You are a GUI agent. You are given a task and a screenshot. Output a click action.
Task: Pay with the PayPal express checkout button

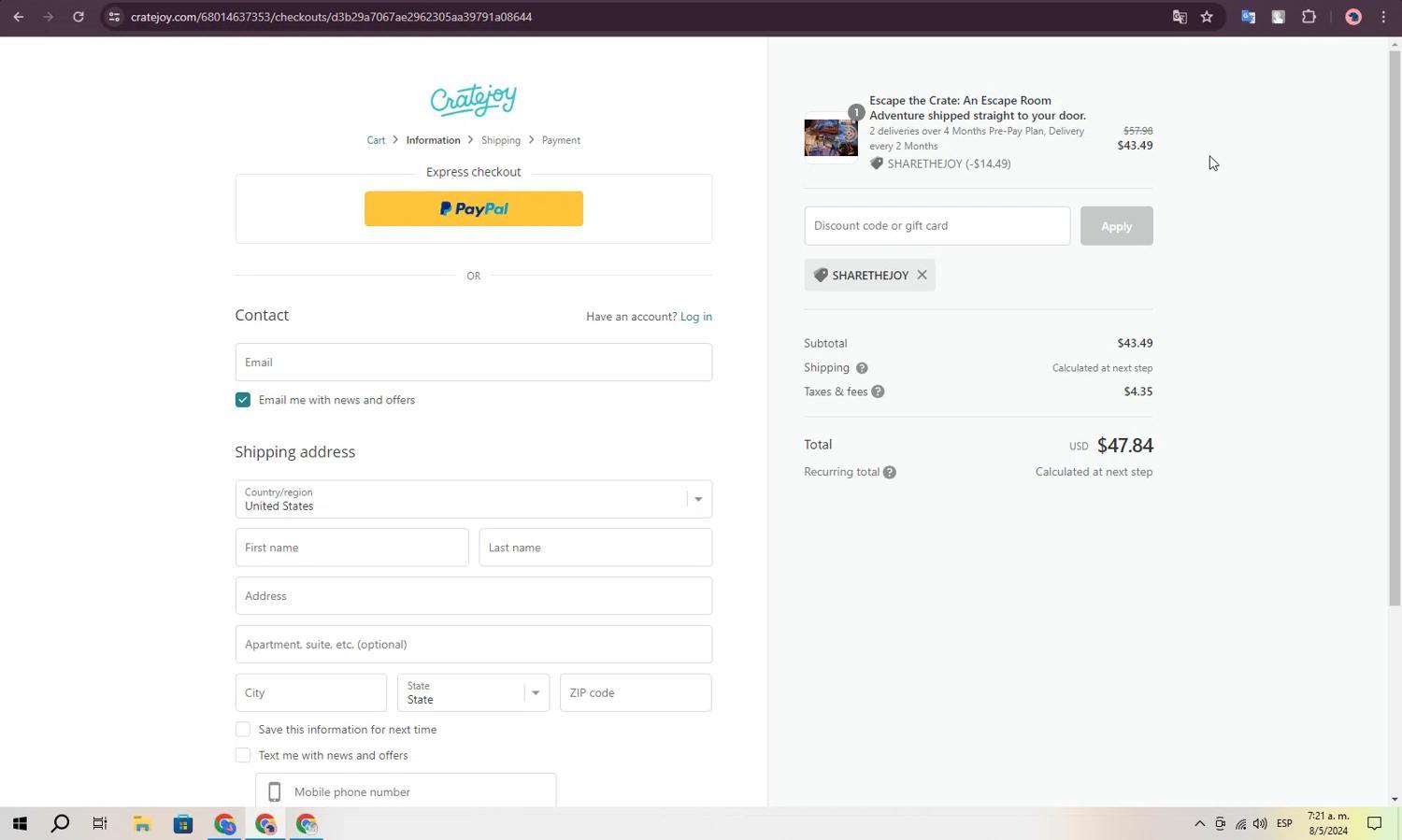point(473,208)
